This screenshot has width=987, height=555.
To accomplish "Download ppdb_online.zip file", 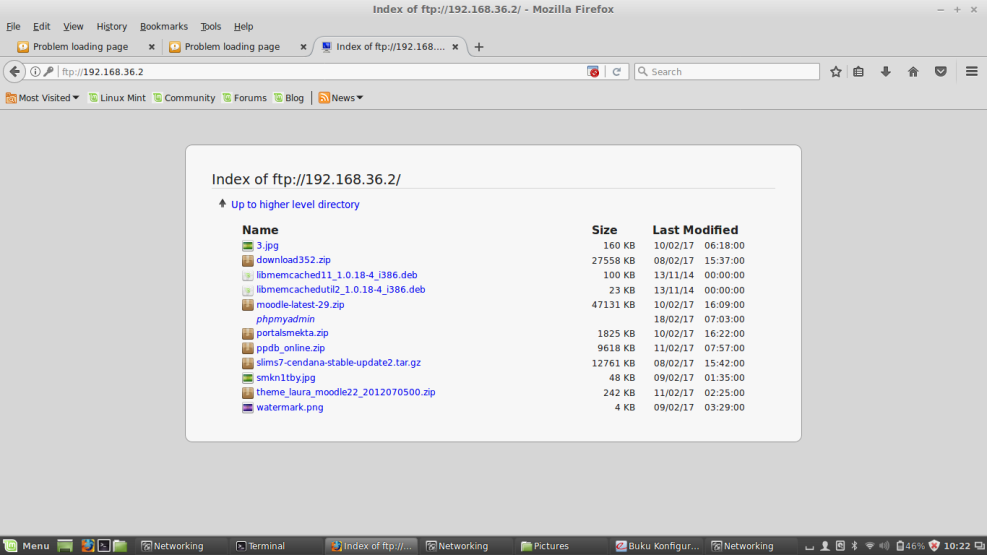I will coord(290,348).
